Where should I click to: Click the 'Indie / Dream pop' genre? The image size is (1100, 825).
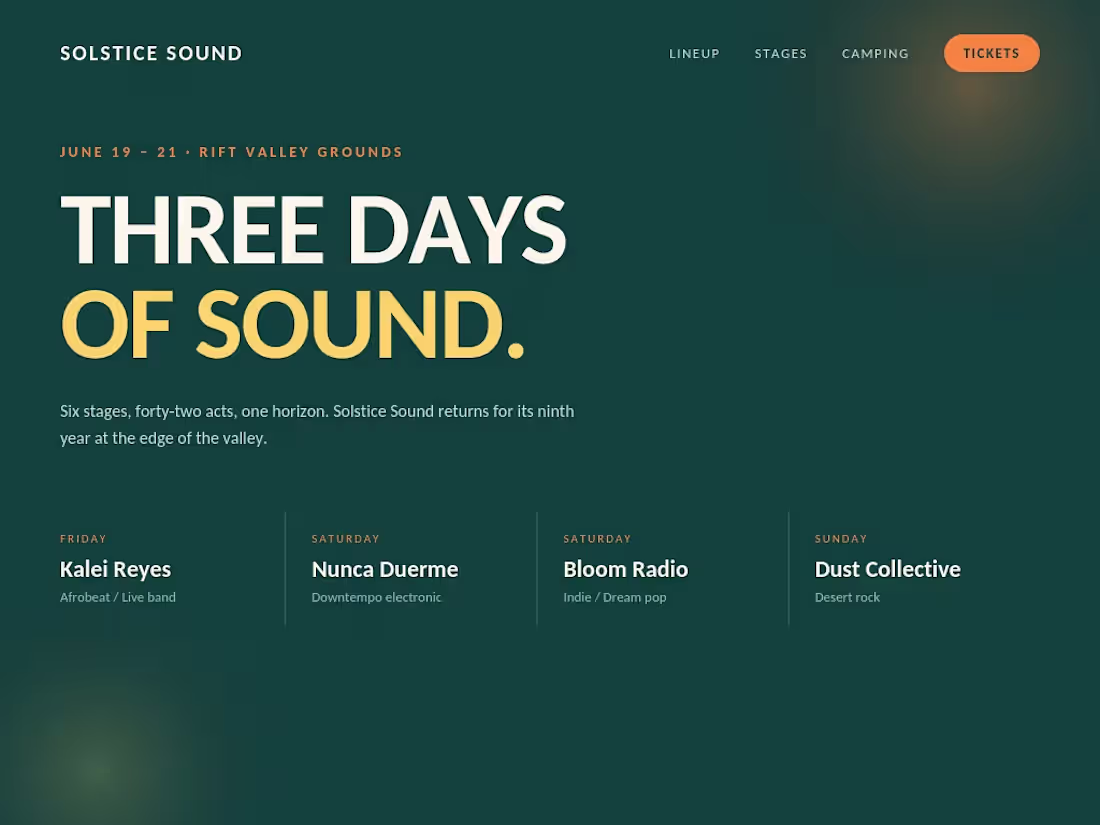point(615,597)
